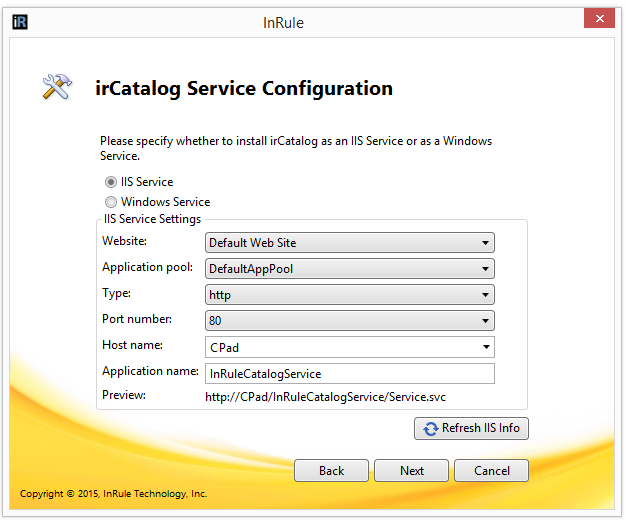Viewport: 626px width, 524px height.
Task: Click the iR application logo icon
Action: 20,22
